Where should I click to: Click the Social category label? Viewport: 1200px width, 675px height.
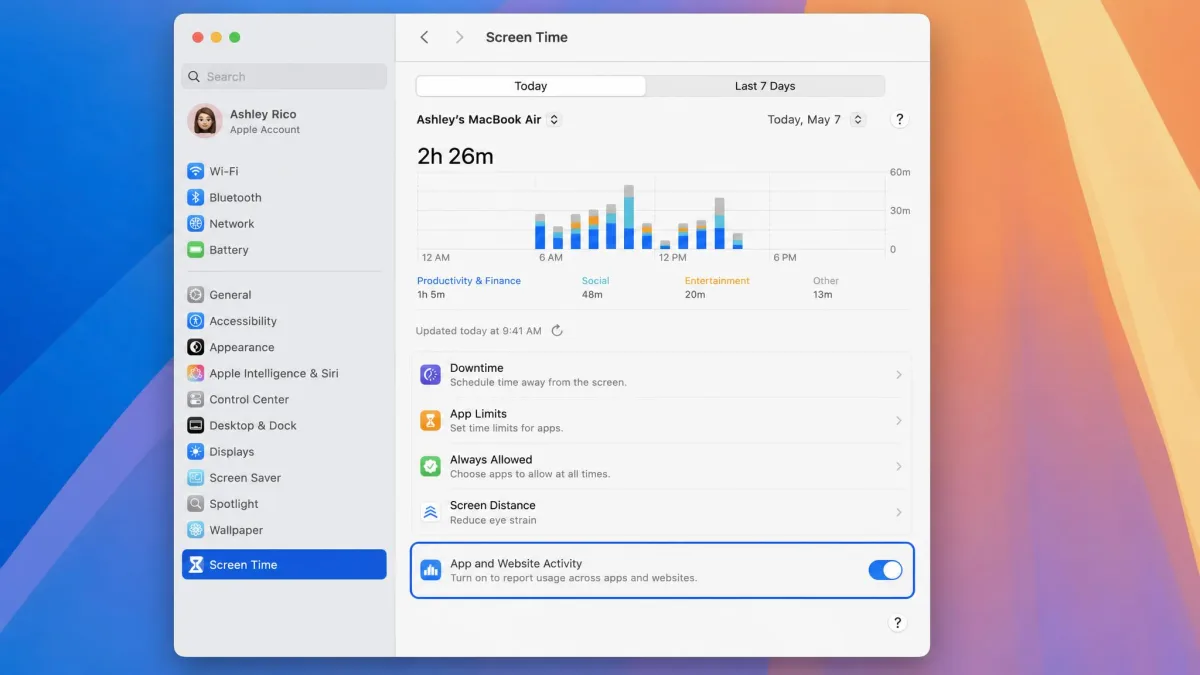[595, 281]
